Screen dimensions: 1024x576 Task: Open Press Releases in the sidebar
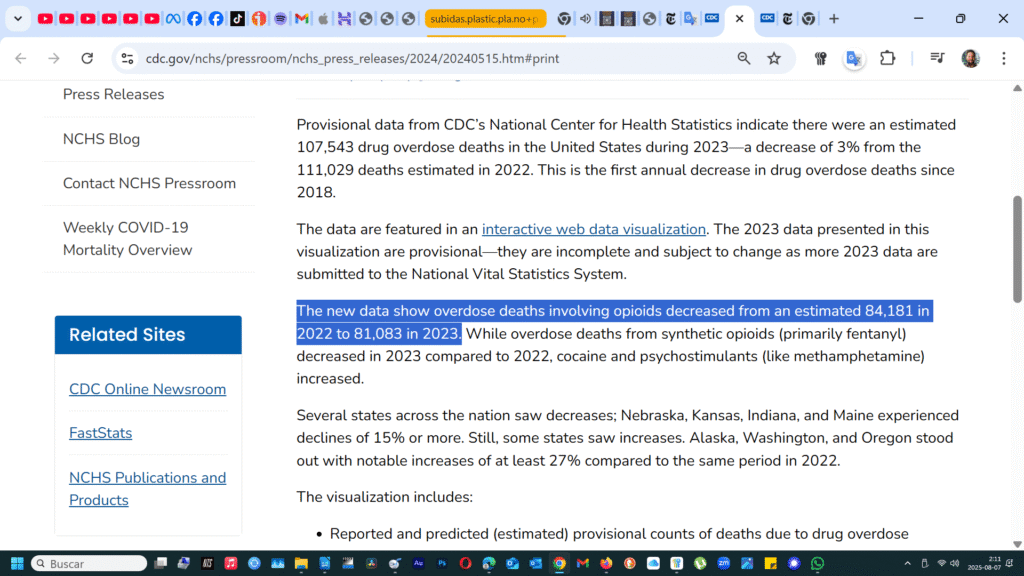pyautogui.click(x=113, y=94)
